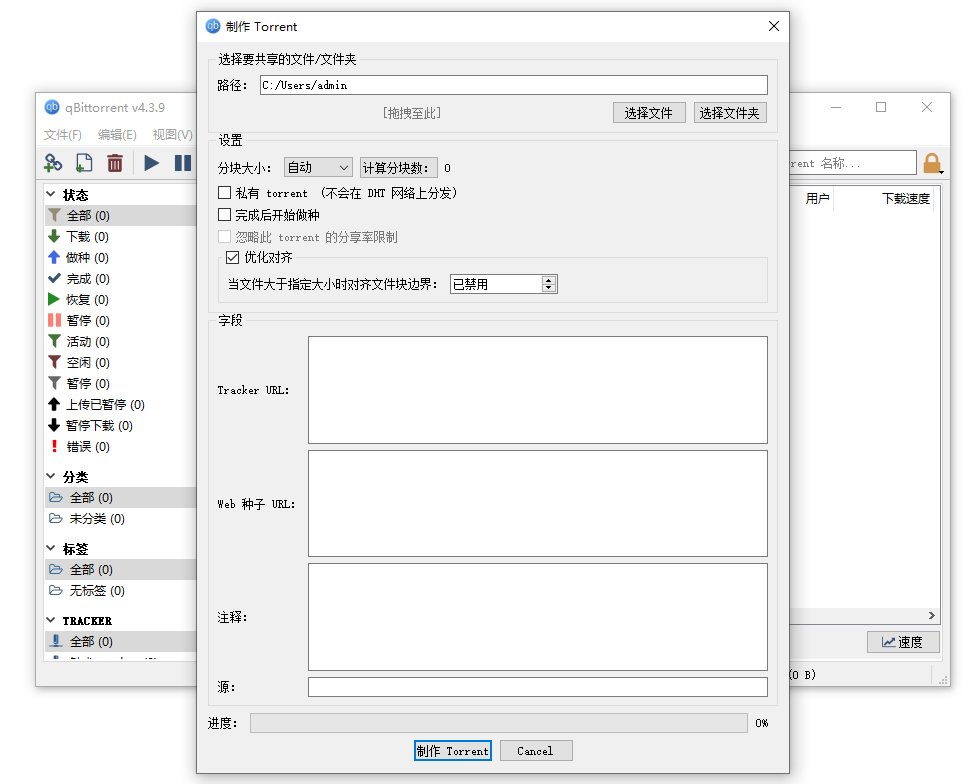Viewport: 971px width, 784px height.
Task: Click the orange lock icon
Action: pos(932,163)
